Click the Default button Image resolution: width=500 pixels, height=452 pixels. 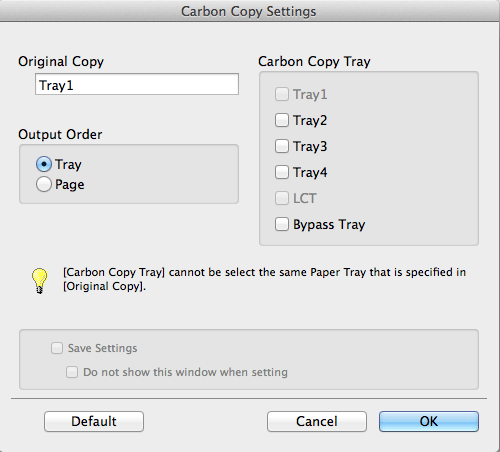coord(94,421)
